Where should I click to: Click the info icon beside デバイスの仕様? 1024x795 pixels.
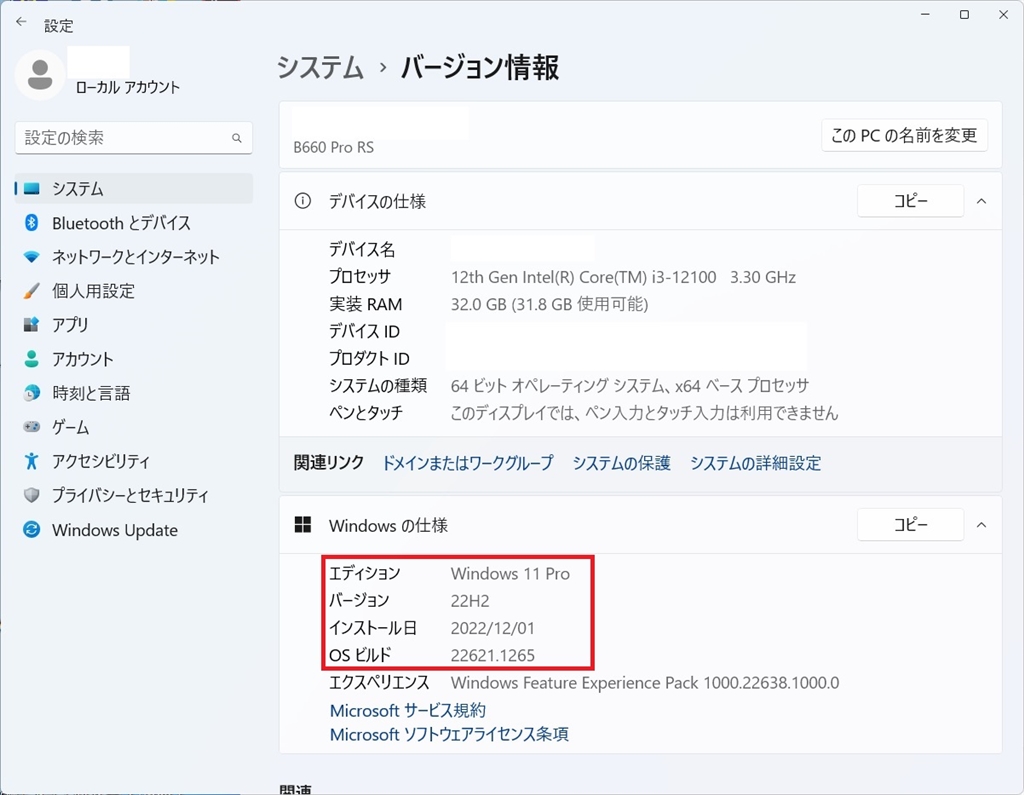coord(302,201)
